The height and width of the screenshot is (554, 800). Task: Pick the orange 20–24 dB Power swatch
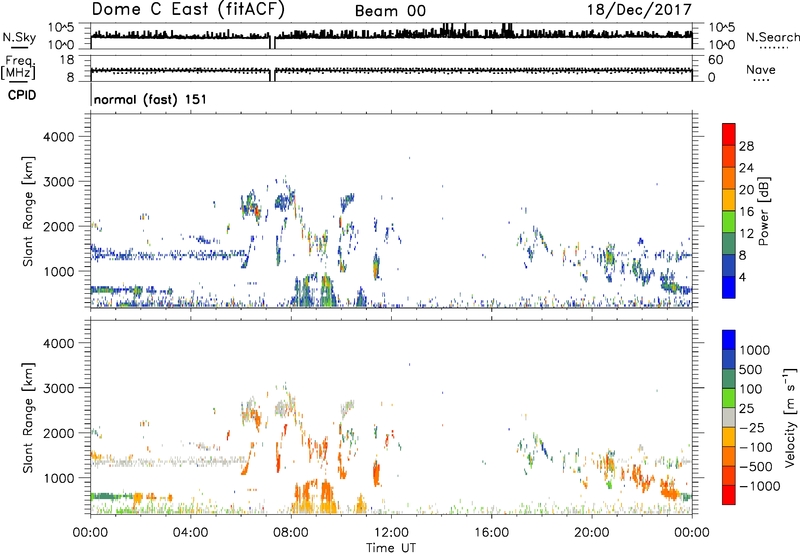(729, 178)
